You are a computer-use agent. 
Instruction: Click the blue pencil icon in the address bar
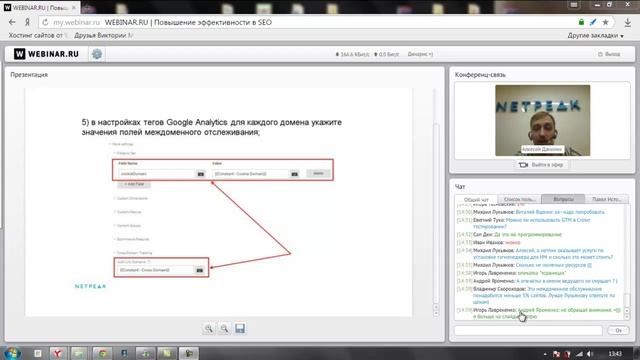(x=593, y=22)
